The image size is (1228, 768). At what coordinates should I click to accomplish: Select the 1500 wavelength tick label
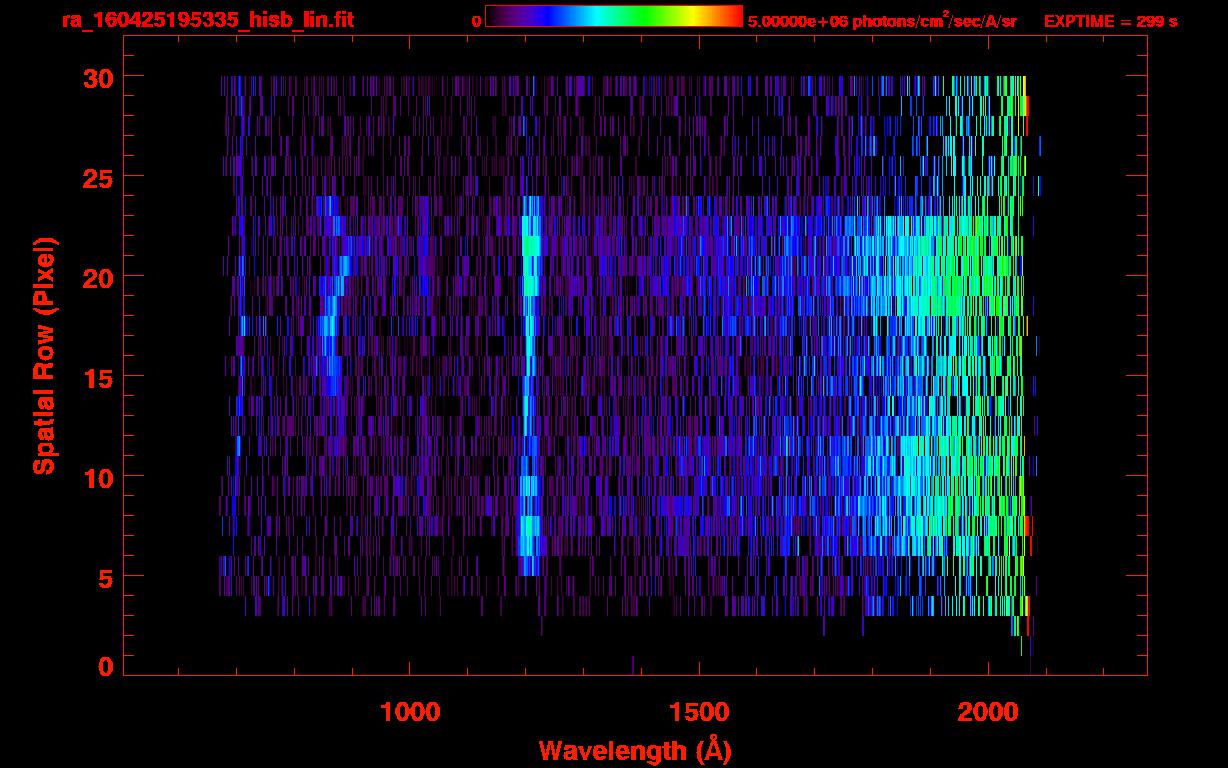point(699,712)
